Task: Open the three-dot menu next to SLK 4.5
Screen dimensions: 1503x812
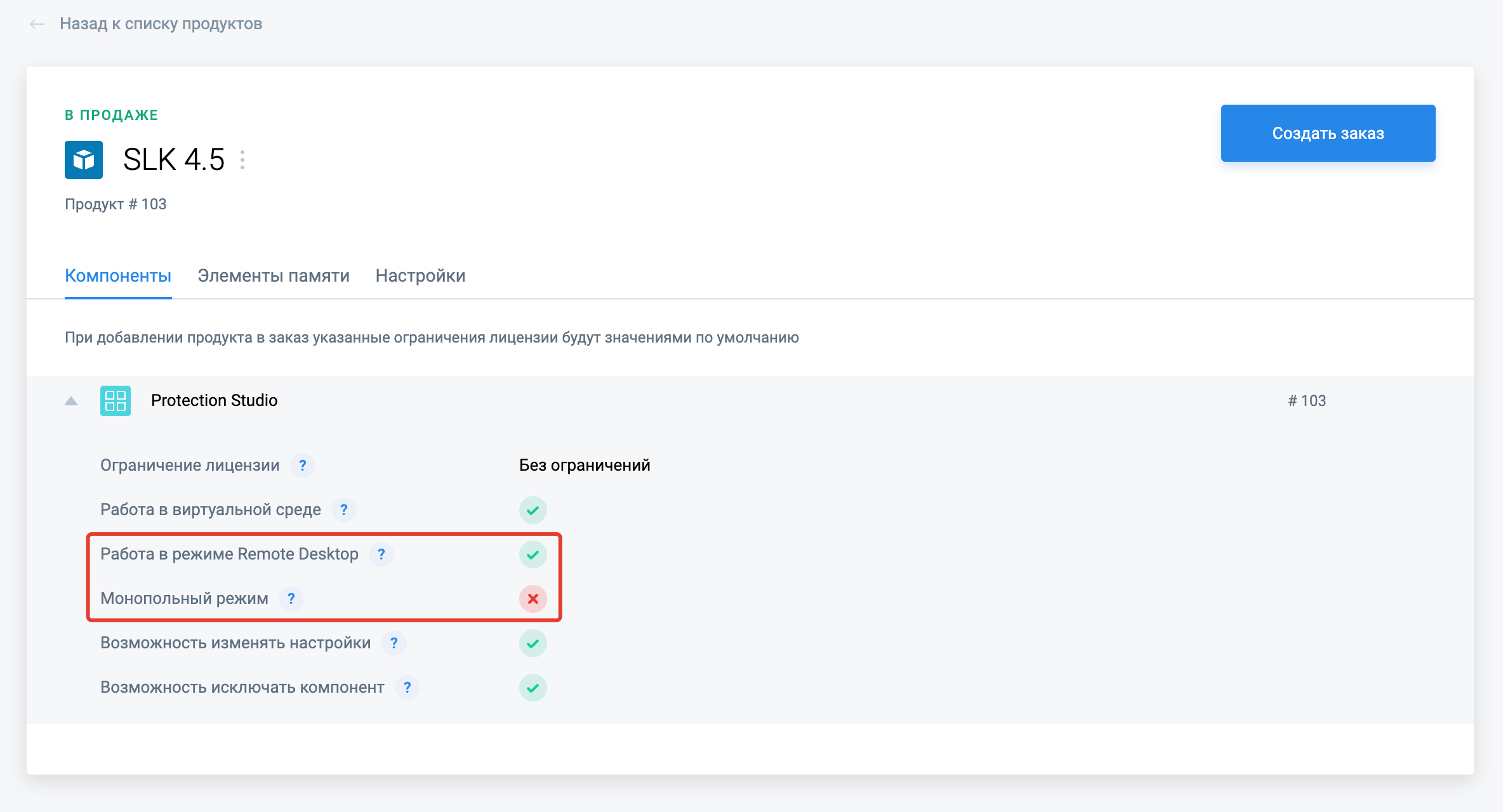Action: pos(242,160)
